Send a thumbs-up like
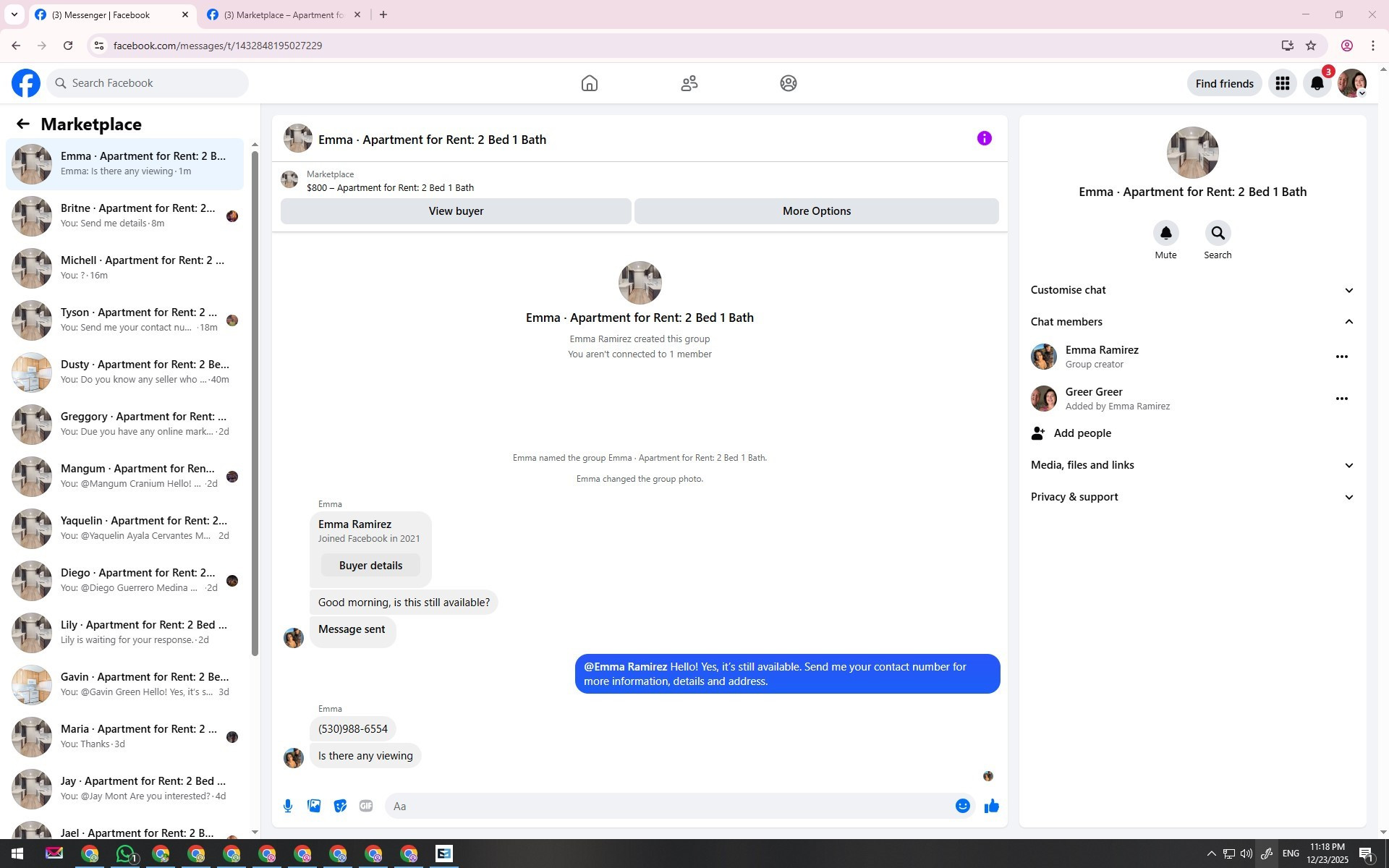Screen dimensions: 1389x868 [x=991, y=806]
